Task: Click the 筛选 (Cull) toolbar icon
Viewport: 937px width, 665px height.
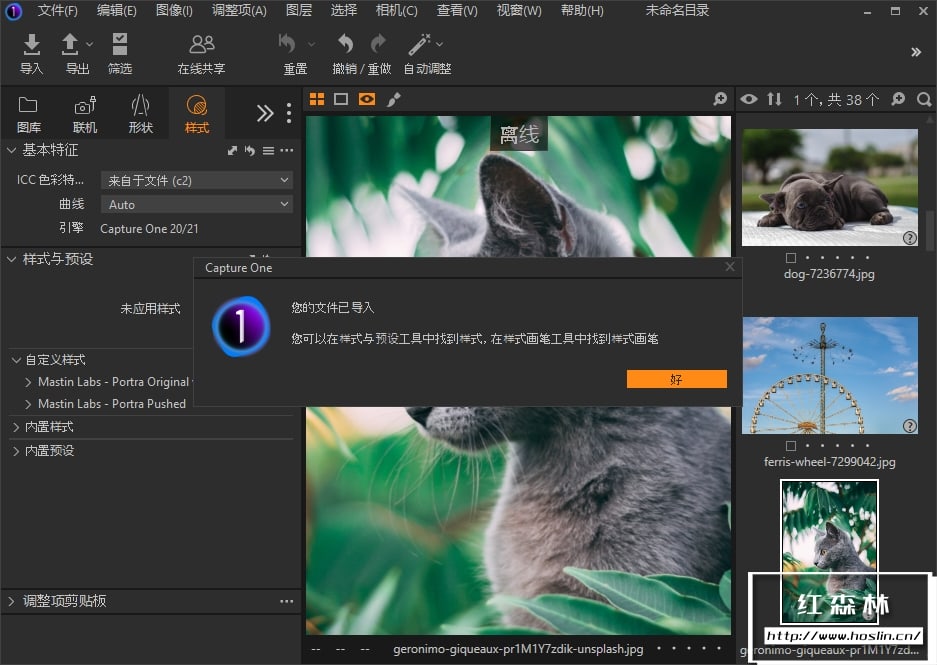Action: [120, 45]
